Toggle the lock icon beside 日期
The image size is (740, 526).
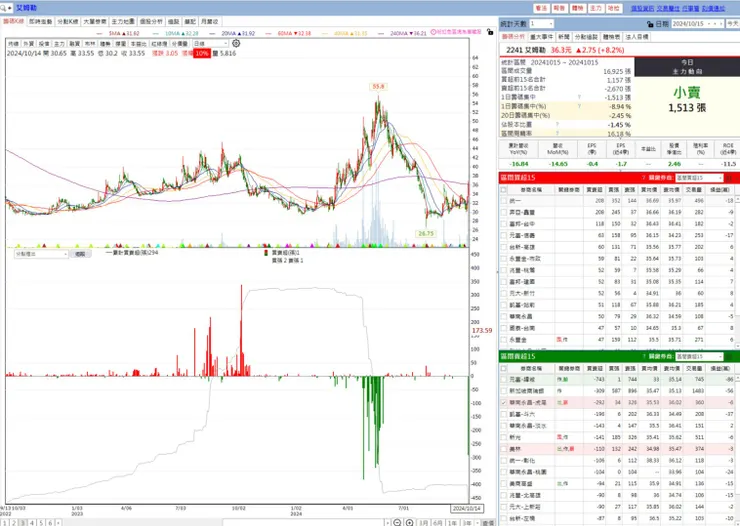point(650,24)
